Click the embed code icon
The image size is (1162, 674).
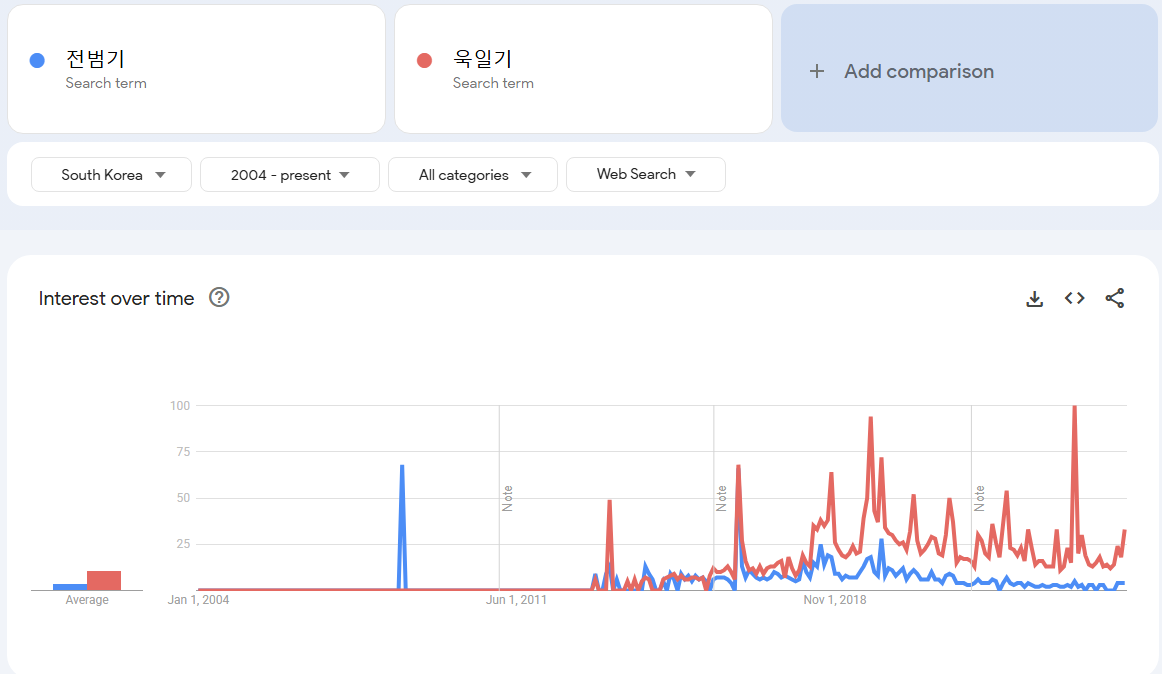click(x=1075, y=298)
